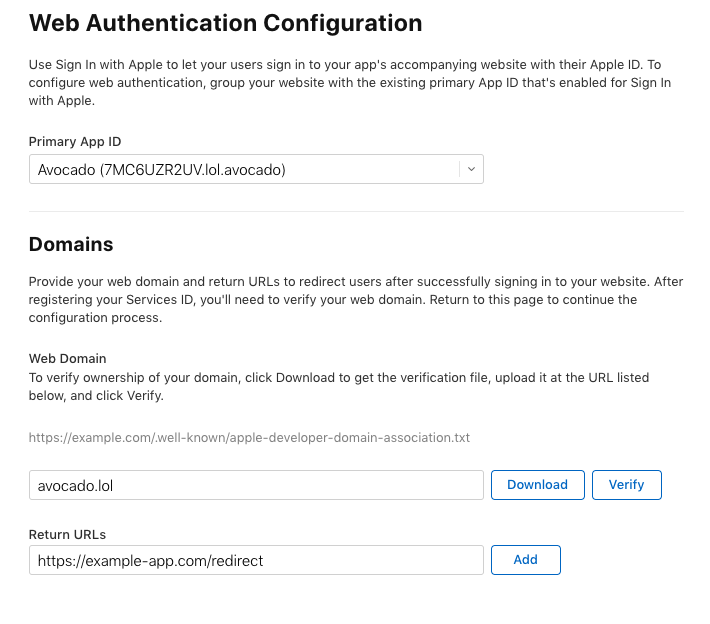The image size is (710, 624).
Task: Select the Avocado (7MC6UZR2UV.lol.avocado) text
Action: (162, 170)
